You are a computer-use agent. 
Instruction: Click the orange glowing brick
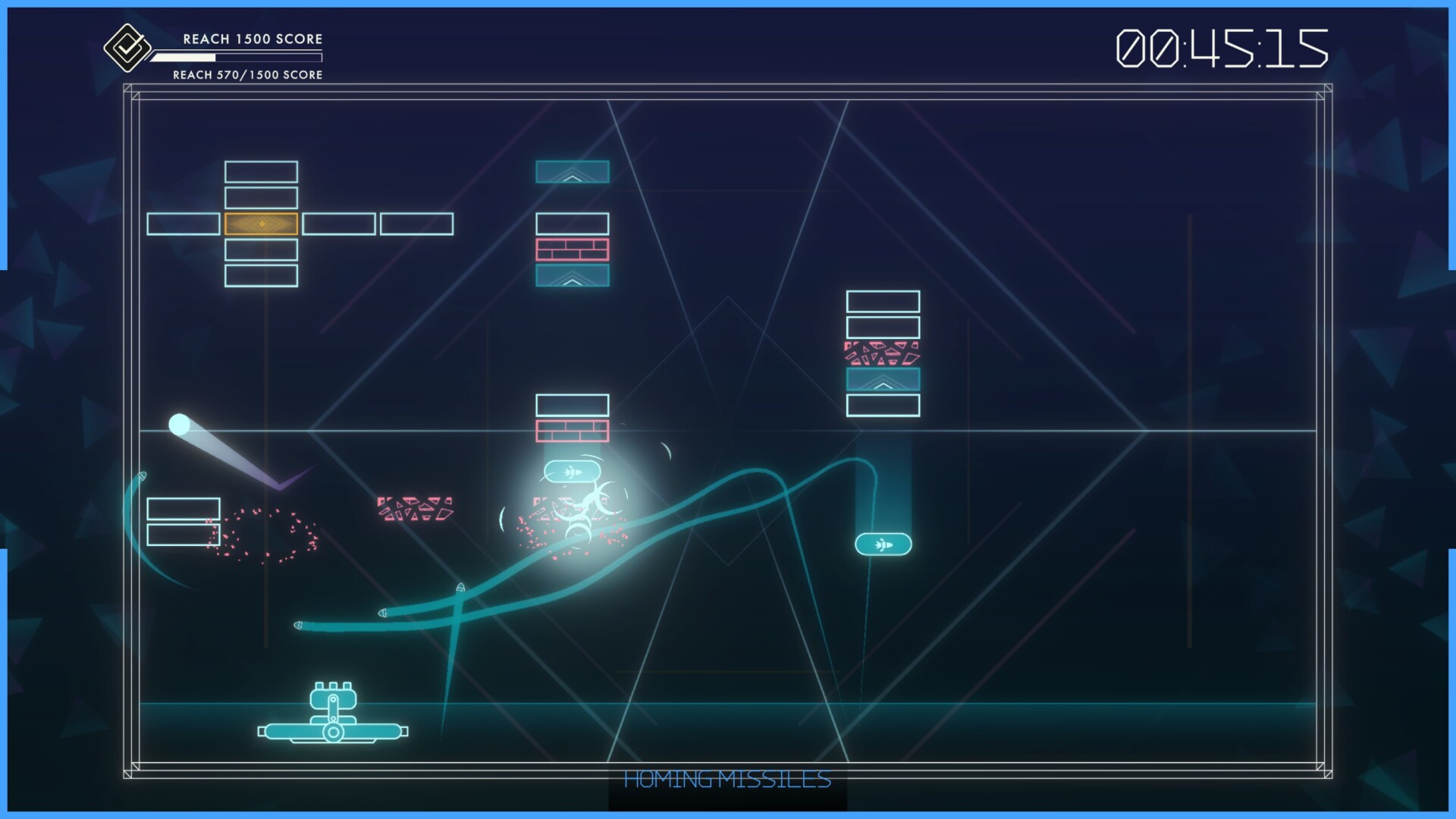pyautogui.click(x=261, y=224)
